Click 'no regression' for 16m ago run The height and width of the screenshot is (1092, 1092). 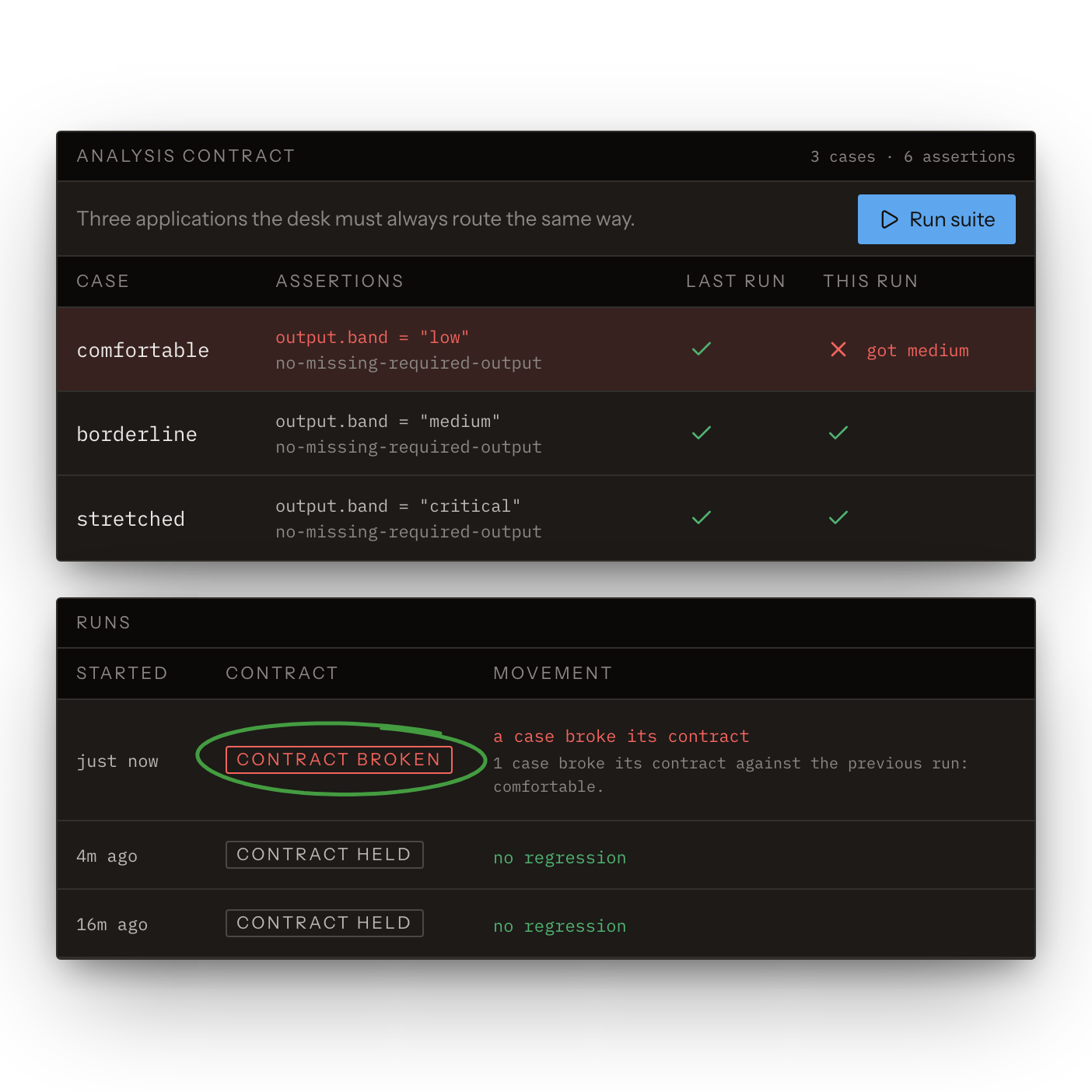560,926
